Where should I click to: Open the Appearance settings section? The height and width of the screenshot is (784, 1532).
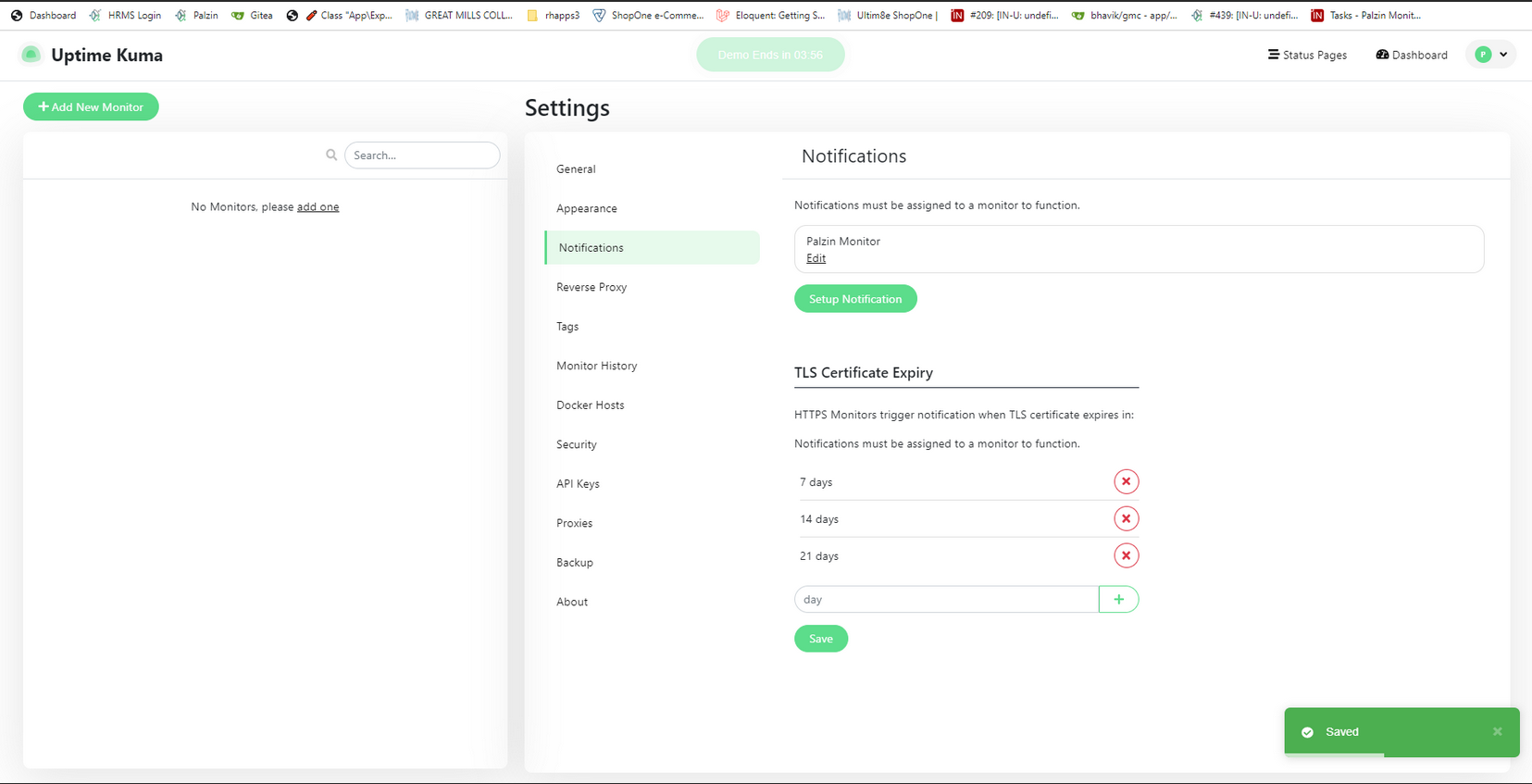[652, 208]
